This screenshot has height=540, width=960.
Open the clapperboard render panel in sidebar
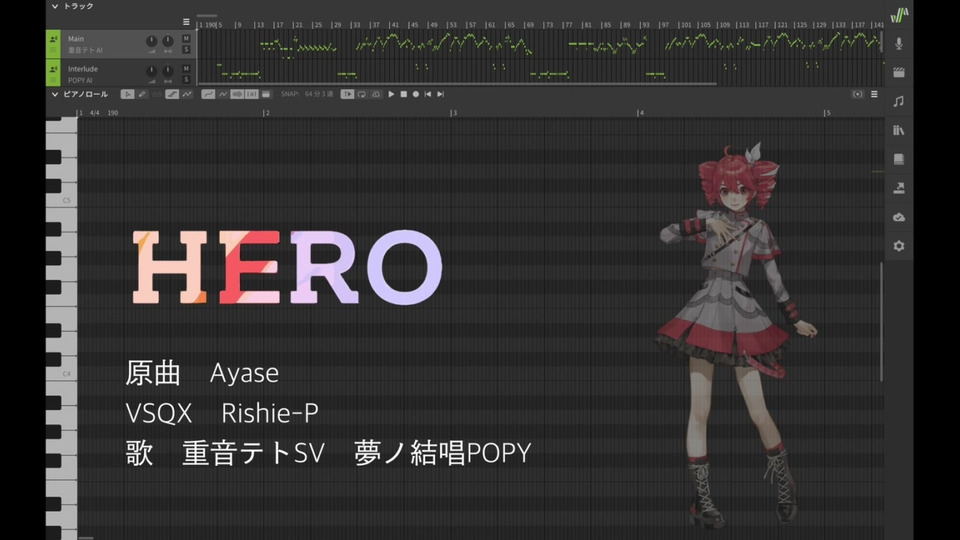pyautogui.click(x=899, y=72)
